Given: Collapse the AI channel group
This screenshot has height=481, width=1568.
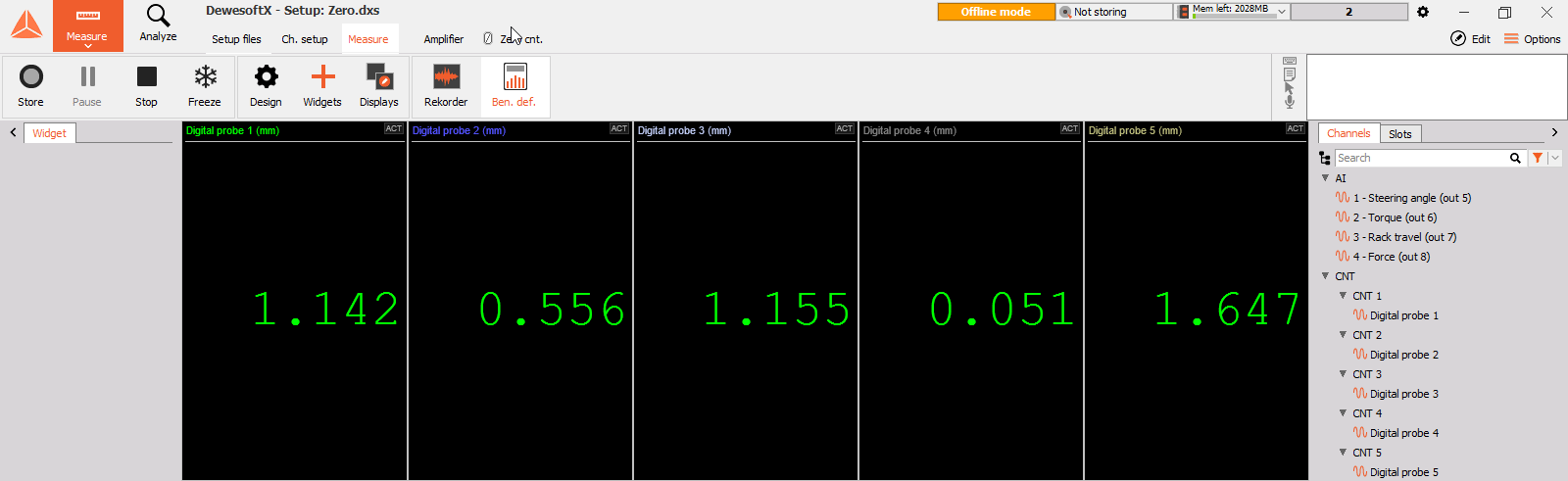Looking at the screenshot, I should click(1325, 178).
